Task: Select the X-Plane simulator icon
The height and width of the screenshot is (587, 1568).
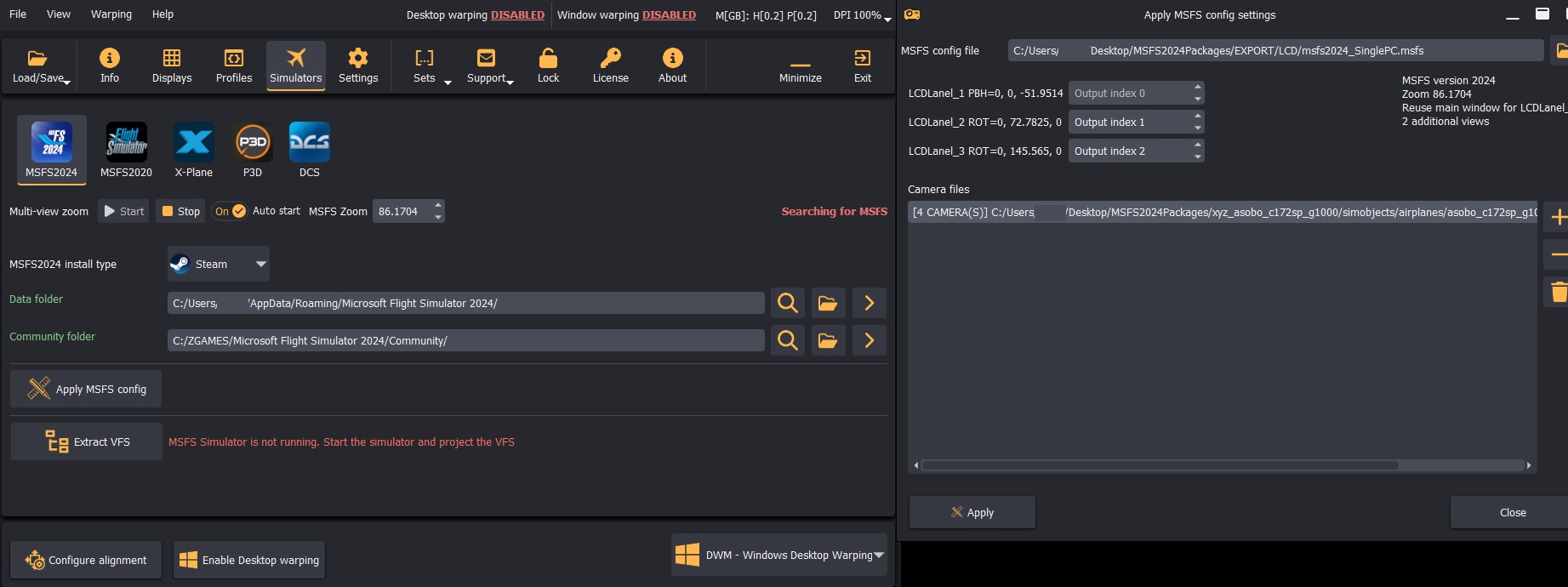Action: [194, 150]
